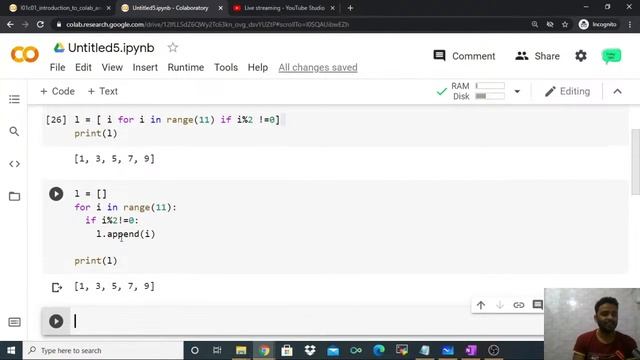Switch to the YouTube Studio live streaming tab

(x=284, y=8)
